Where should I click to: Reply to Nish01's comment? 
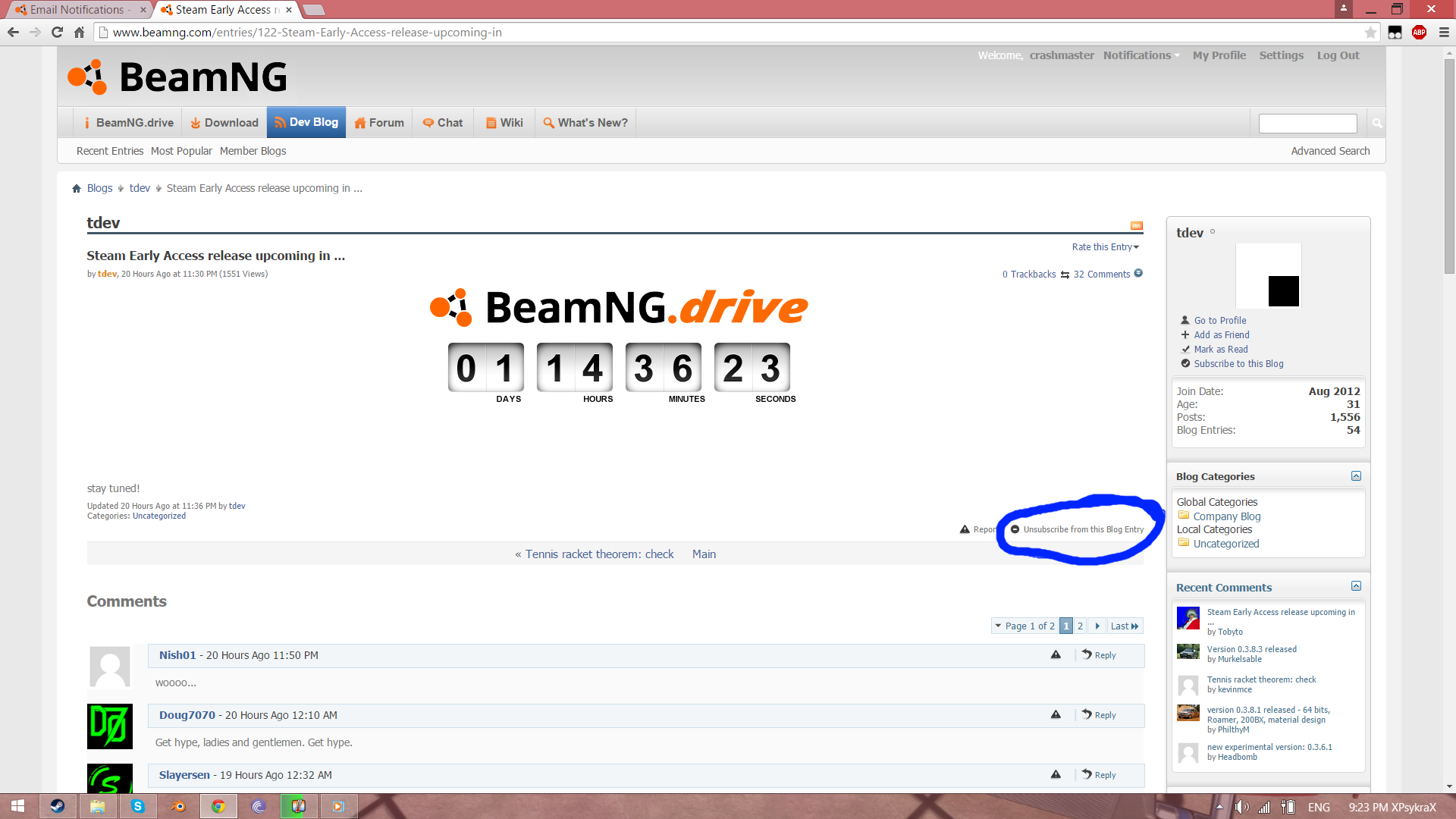pyautogui.click(x=1100, y=655)
